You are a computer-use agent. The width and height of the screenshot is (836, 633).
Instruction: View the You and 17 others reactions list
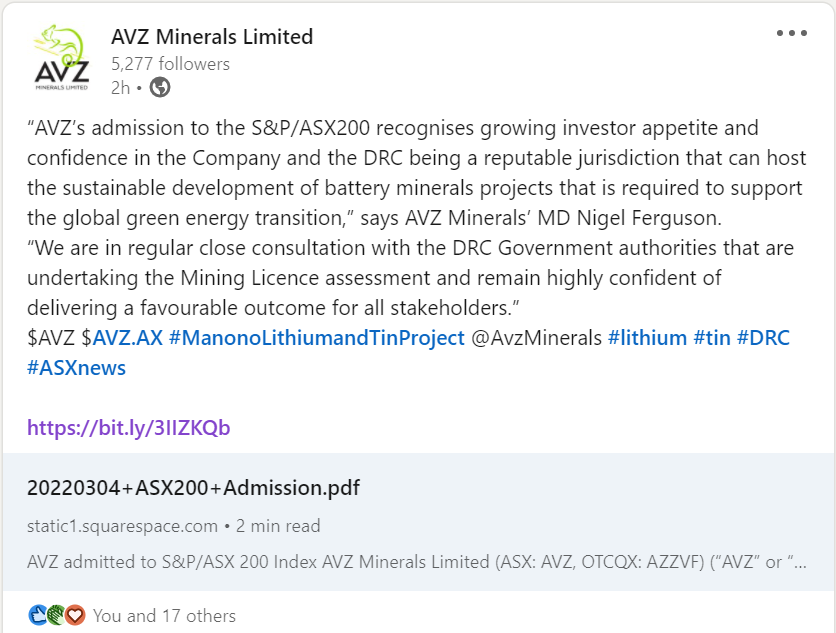[x=164, y=616]
